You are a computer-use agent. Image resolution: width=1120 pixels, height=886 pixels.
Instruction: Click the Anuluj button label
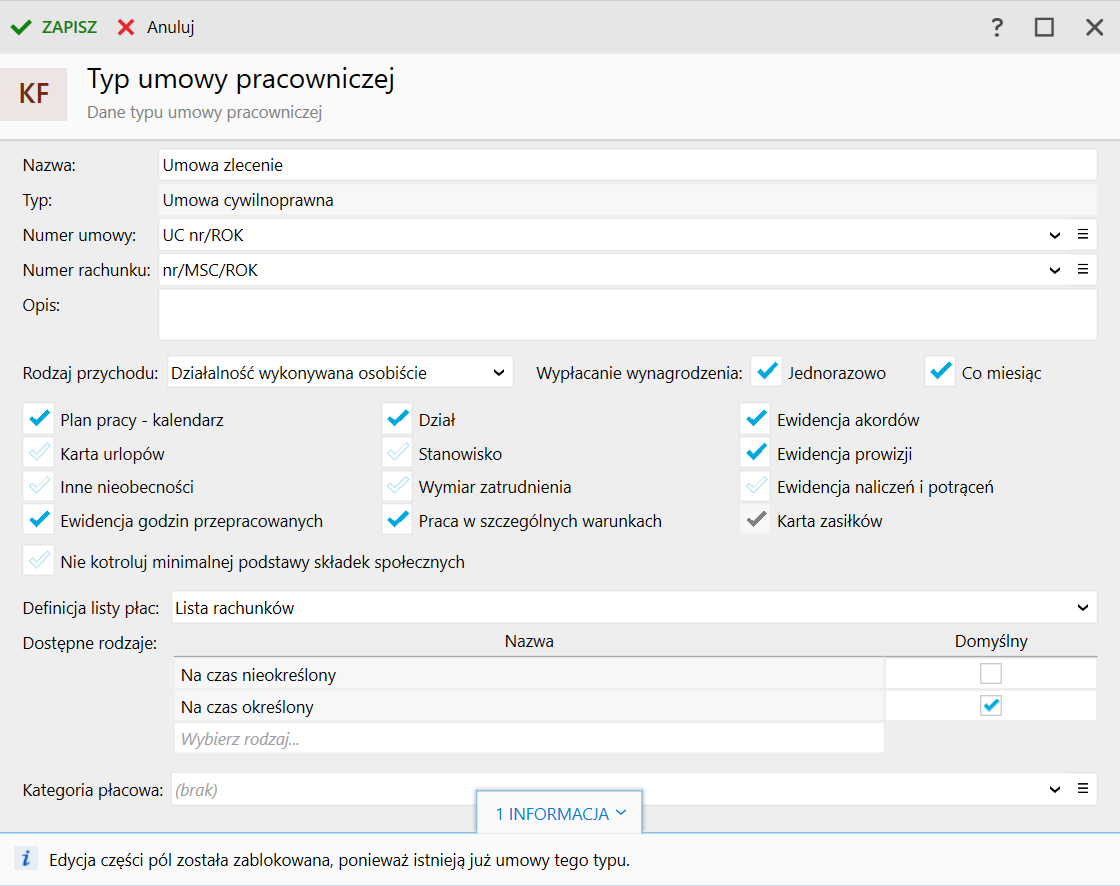[x=170, y=28]
